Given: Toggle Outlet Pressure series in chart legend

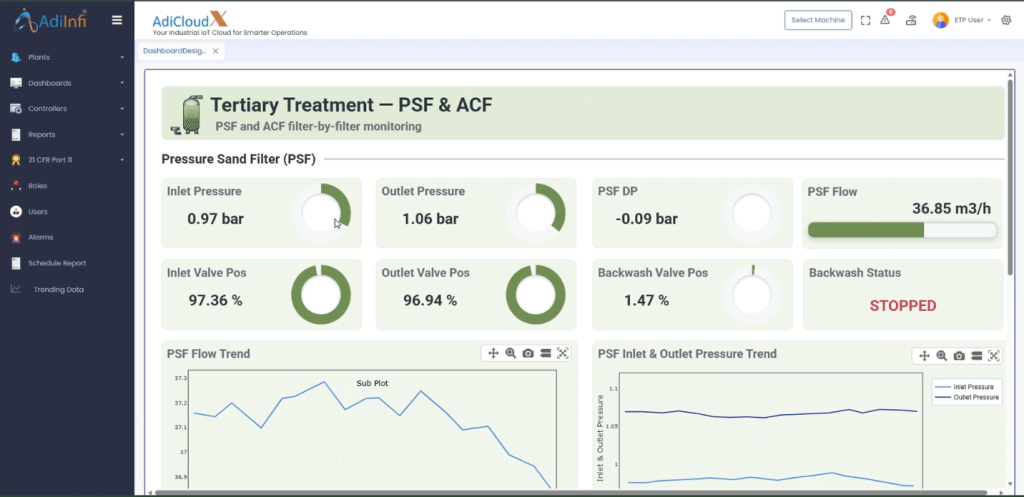Looking at the screenshot, I should [x=967, y=397].
